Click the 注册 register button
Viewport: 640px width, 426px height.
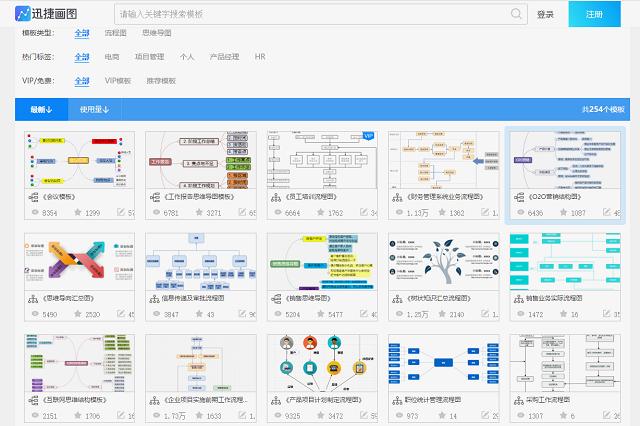(595, 14)
